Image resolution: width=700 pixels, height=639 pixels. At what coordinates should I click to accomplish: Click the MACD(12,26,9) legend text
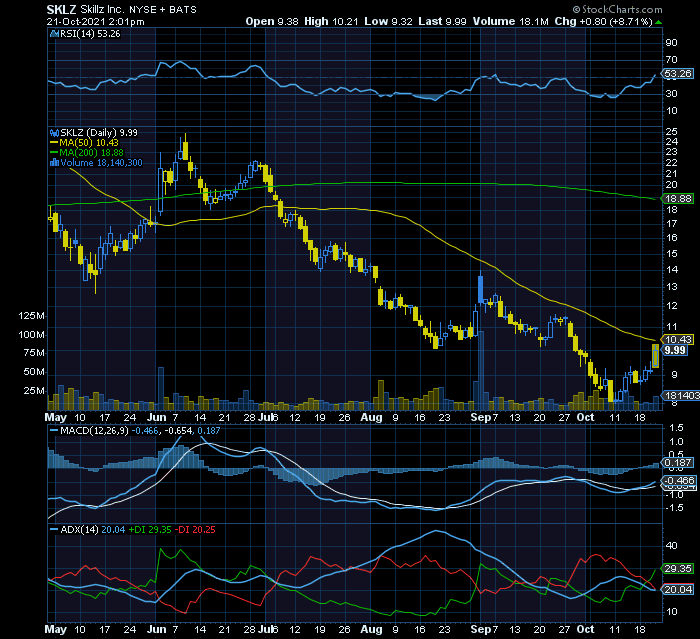click(94, 430)
